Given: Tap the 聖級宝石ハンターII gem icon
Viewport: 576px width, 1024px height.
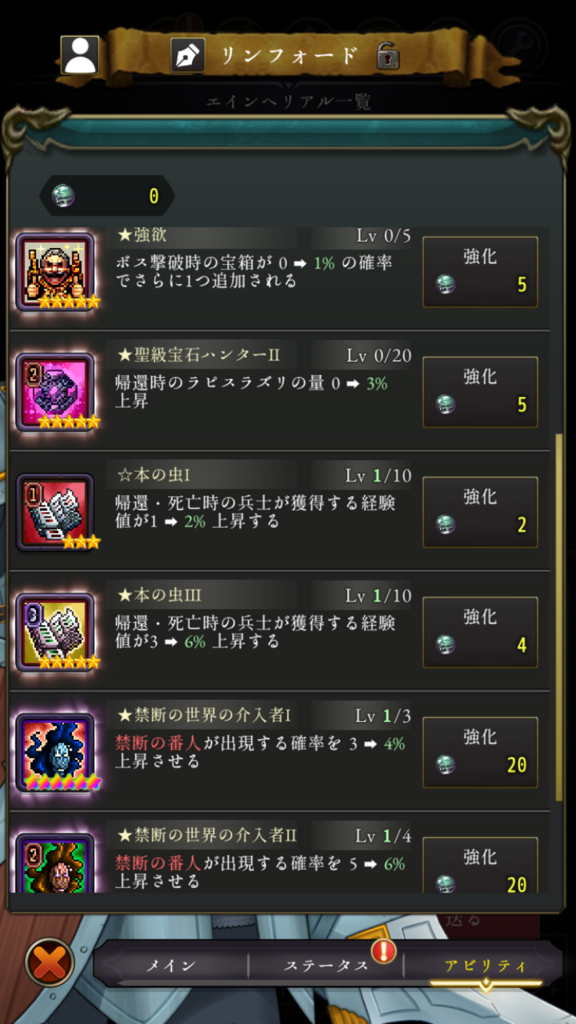Looking at the screenshot, I should pyautogui.click(x=55, y=391).
